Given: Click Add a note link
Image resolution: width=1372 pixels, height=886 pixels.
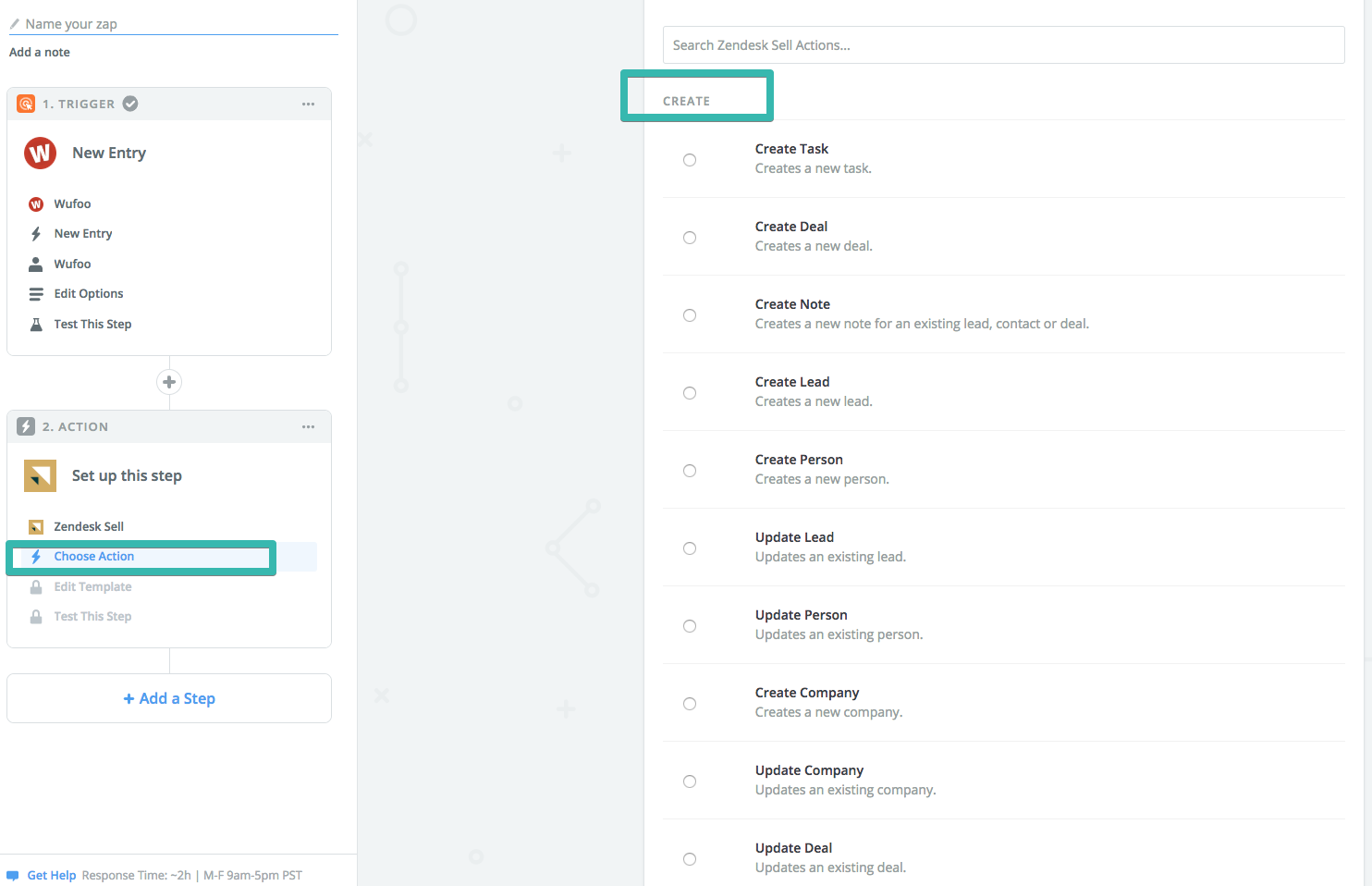Looking at the screenshot, I should point(40,53).
